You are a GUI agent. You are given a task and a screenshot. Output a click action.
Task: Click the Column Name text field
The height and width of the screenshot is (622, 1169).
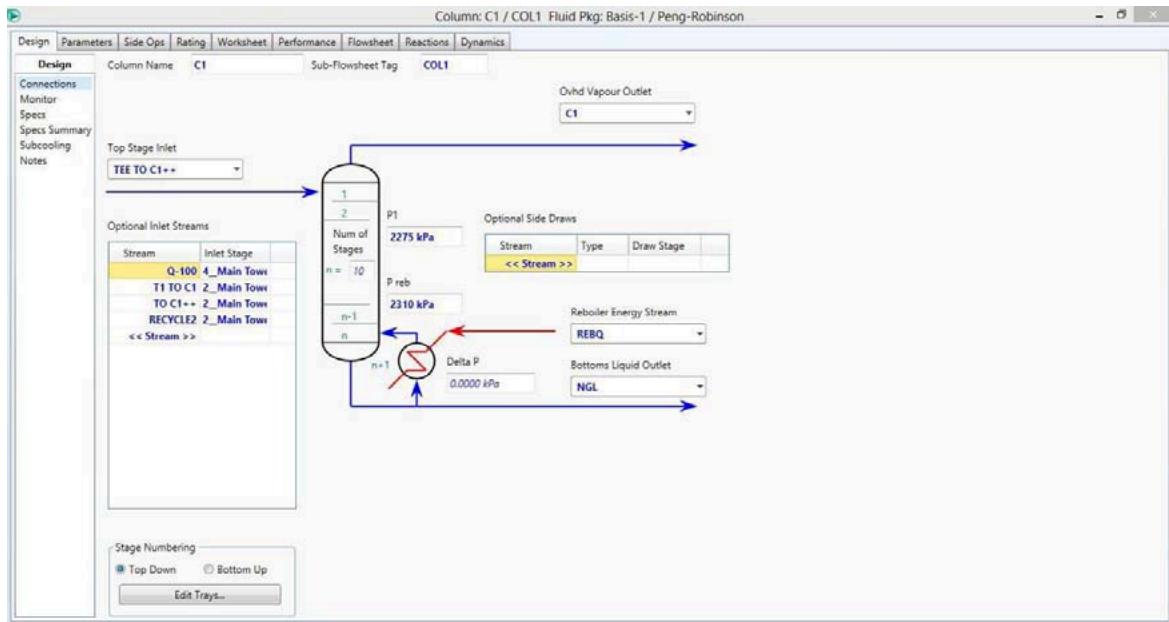coord(240,65)
